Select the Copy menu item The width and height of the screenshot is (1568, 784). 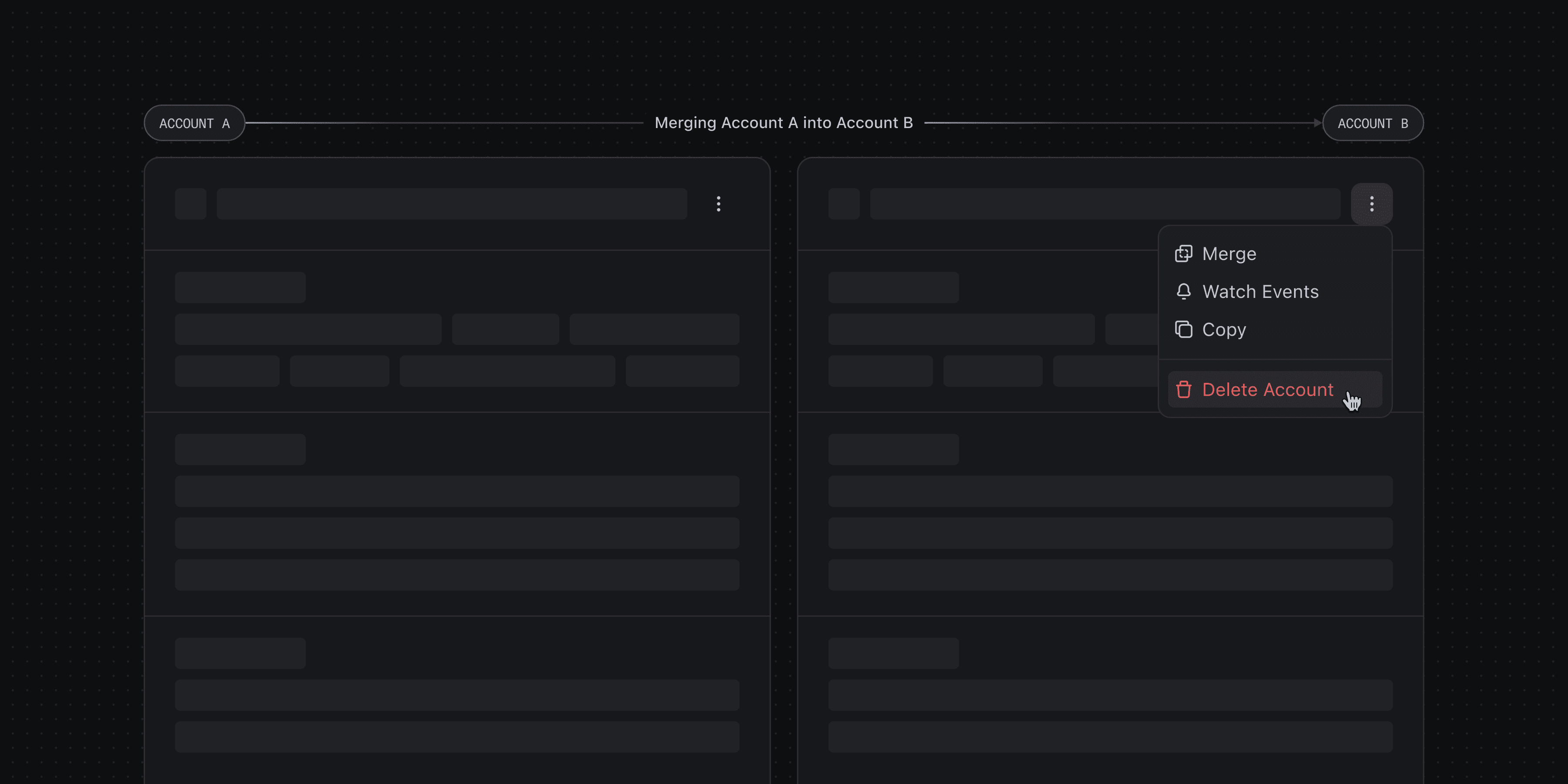coord(1223,329)
